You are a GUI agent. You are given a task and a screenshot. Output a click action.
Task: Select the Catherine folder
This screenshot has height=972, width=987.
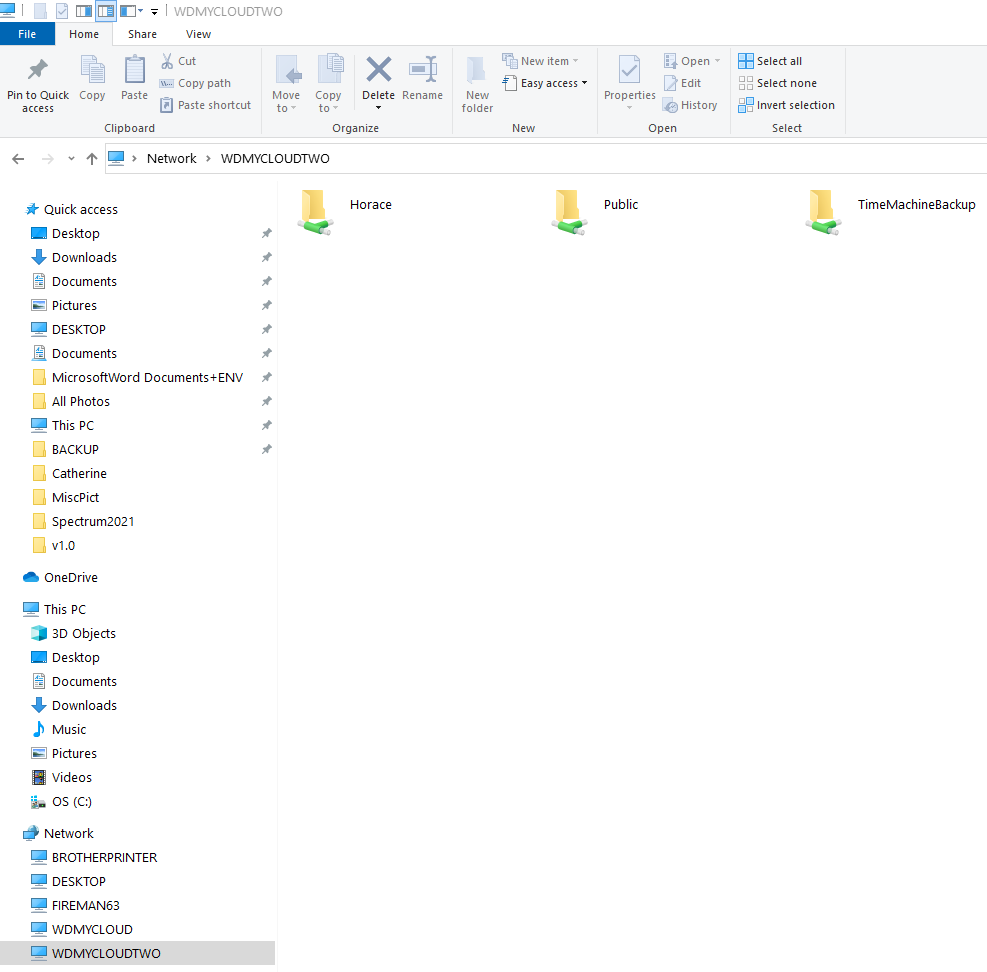click(x=69, y=473)
